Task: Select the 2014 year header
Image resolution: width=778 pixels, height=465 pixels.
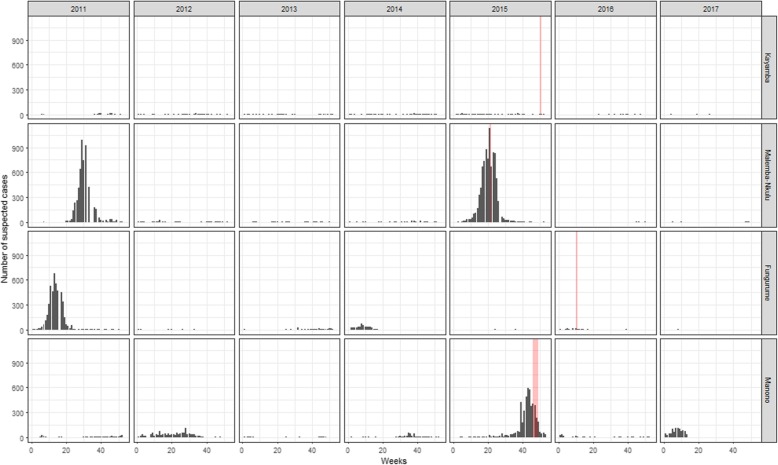Action: (393, 8)
